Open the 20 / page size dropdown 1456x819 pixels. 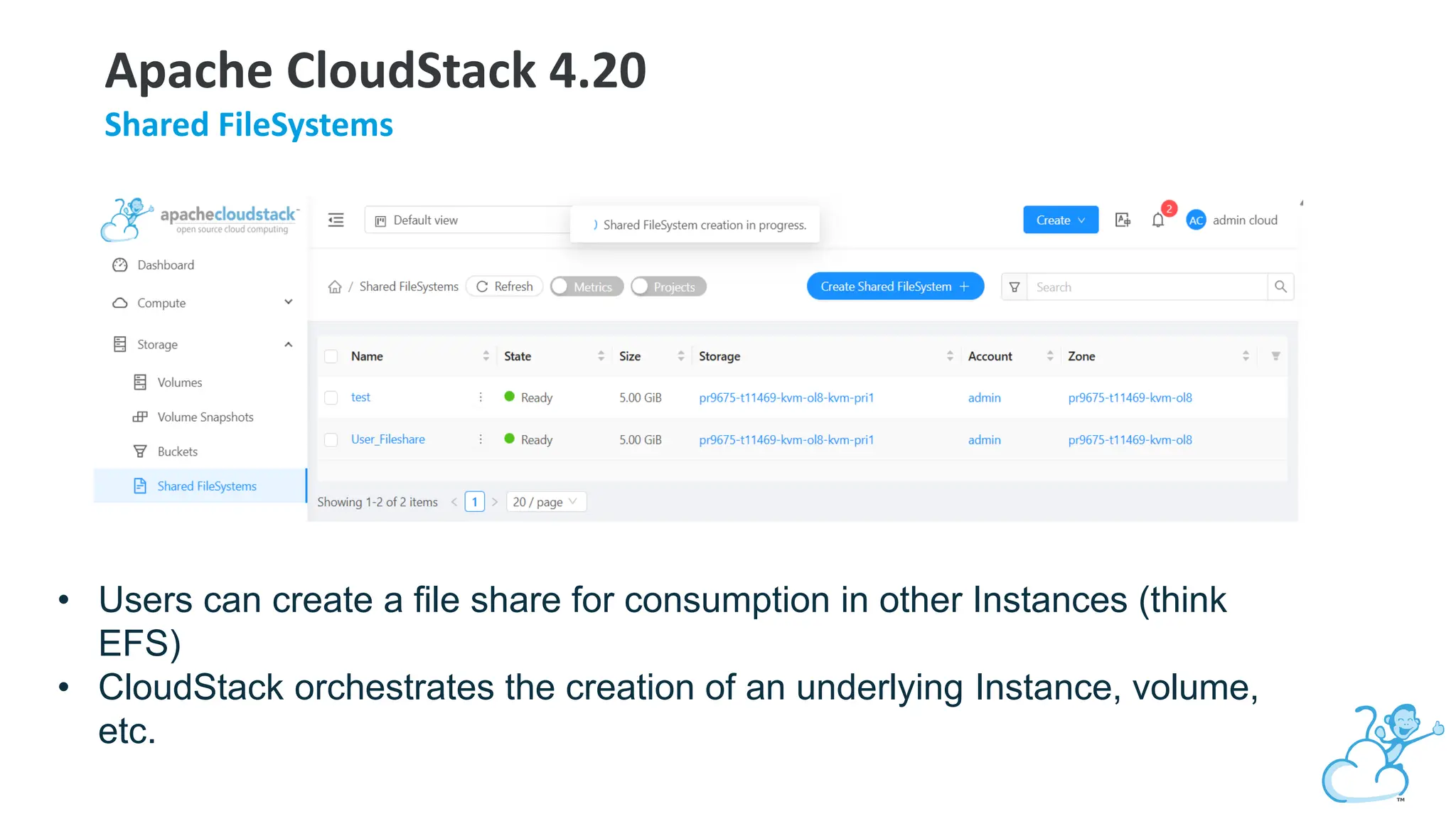point(545,502)
